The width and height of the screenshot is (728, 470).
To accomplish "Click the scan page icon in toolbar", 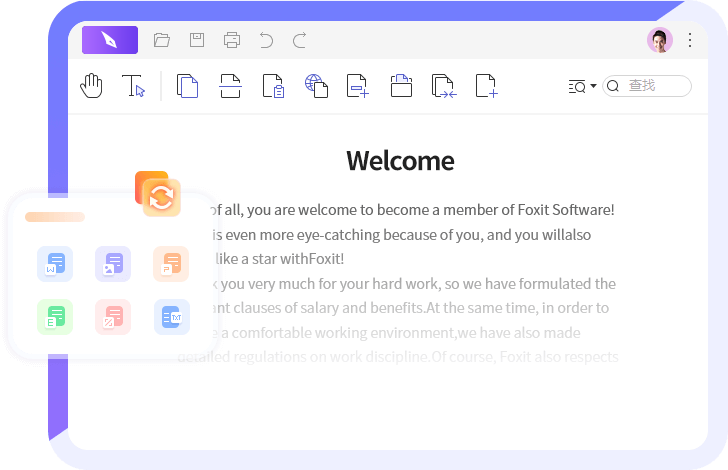I will pyautogui.click(x=231, y=86).
